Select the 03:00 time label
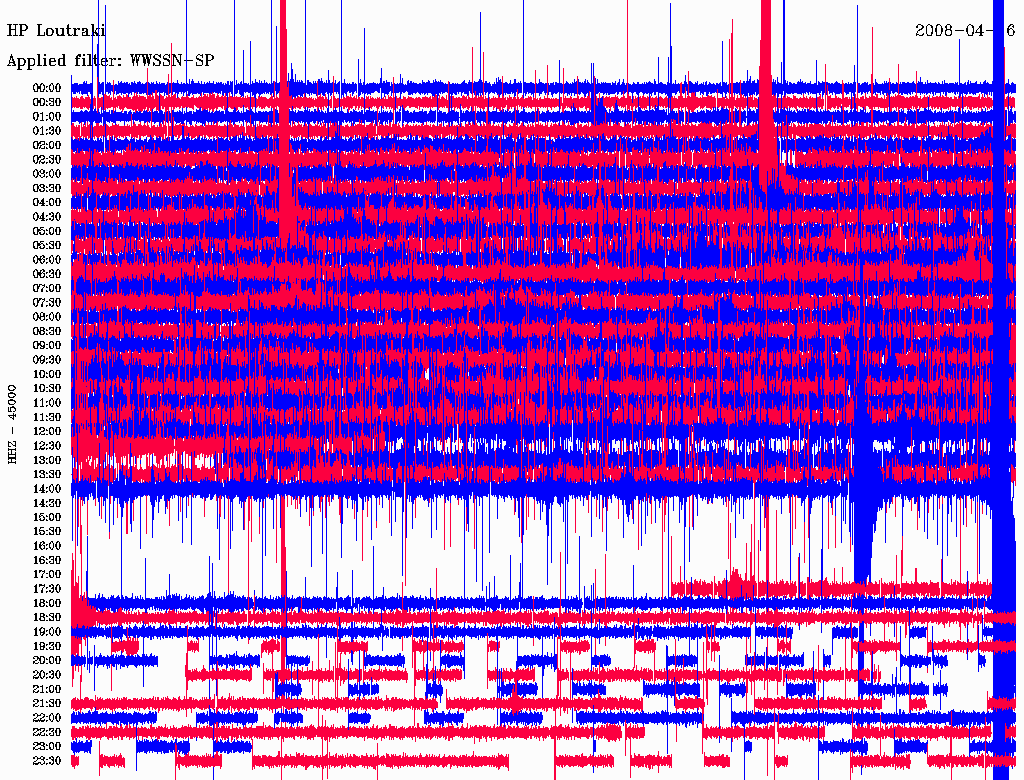 [x=47, y=174]
